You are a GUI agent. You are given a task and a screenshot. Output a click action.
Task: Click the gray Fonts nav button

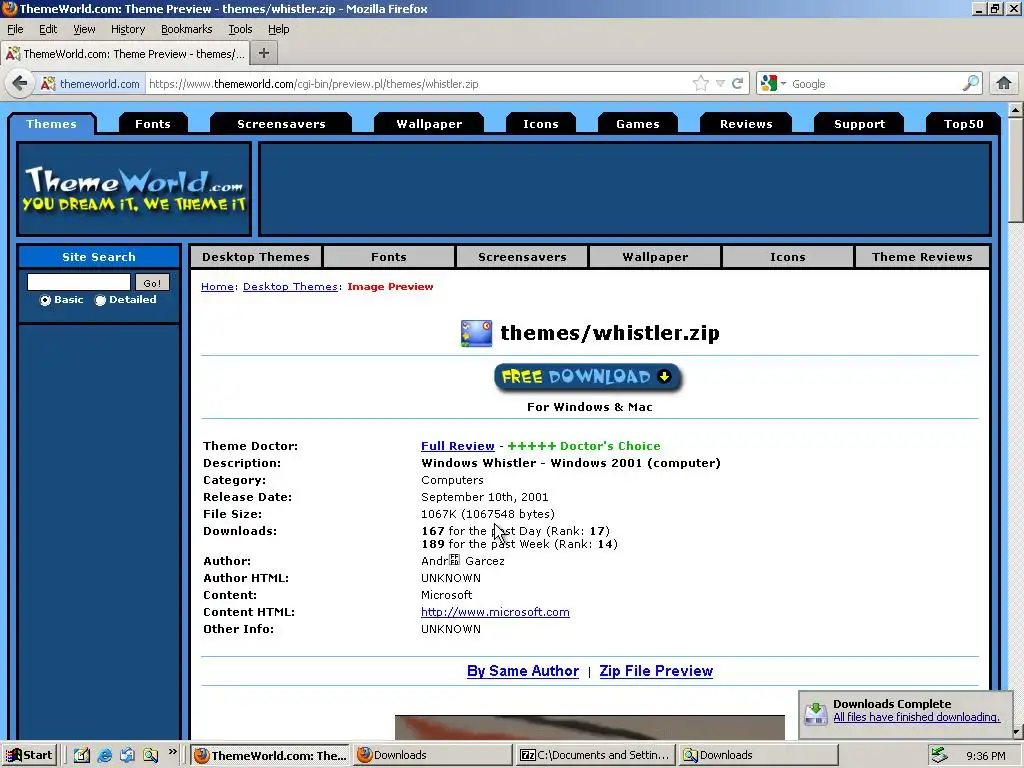pos(389,257)
